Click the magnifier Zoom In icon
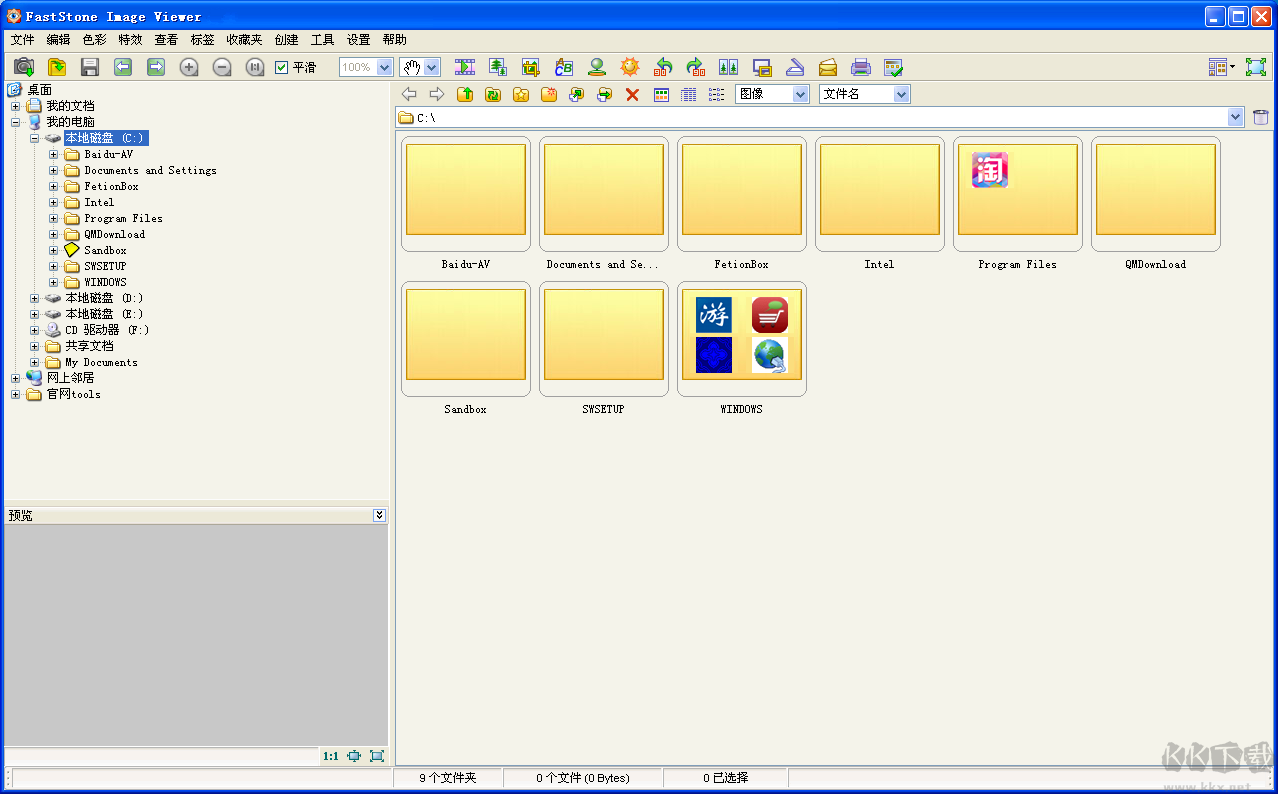The image size is (1278, 794). (x=189, y=67)
